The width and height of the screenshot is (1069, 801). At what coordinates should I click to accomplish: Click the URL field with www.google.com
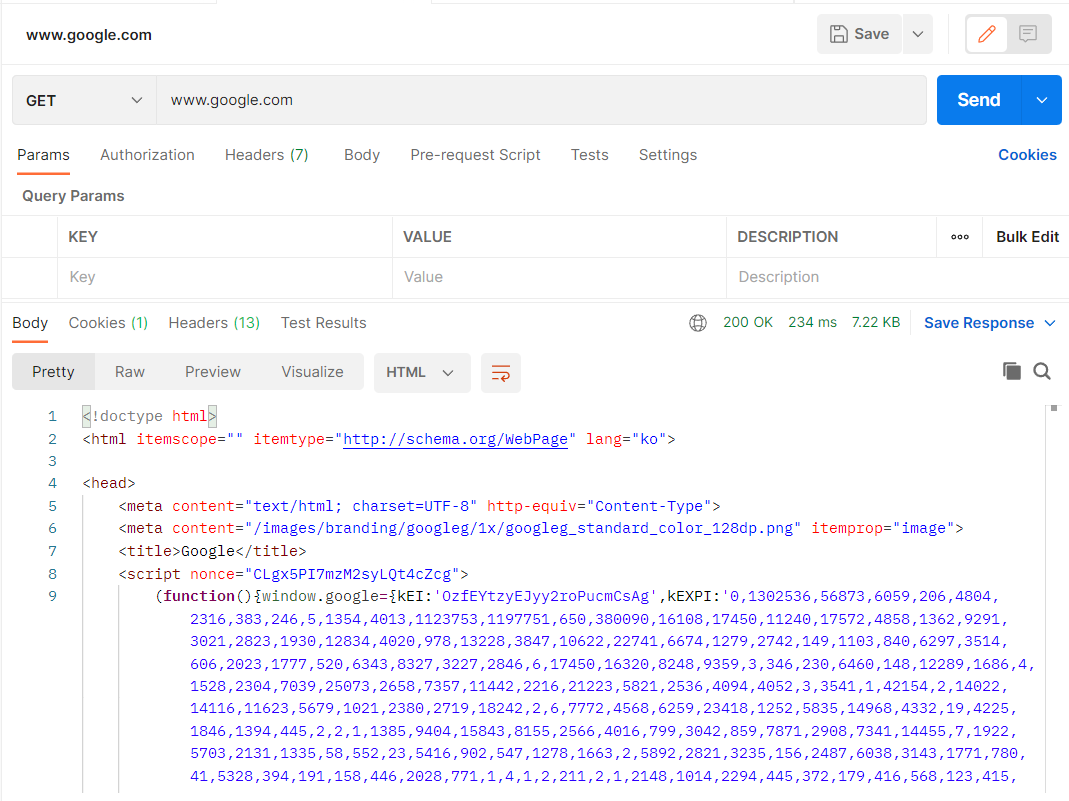click(x=541, y=100)
